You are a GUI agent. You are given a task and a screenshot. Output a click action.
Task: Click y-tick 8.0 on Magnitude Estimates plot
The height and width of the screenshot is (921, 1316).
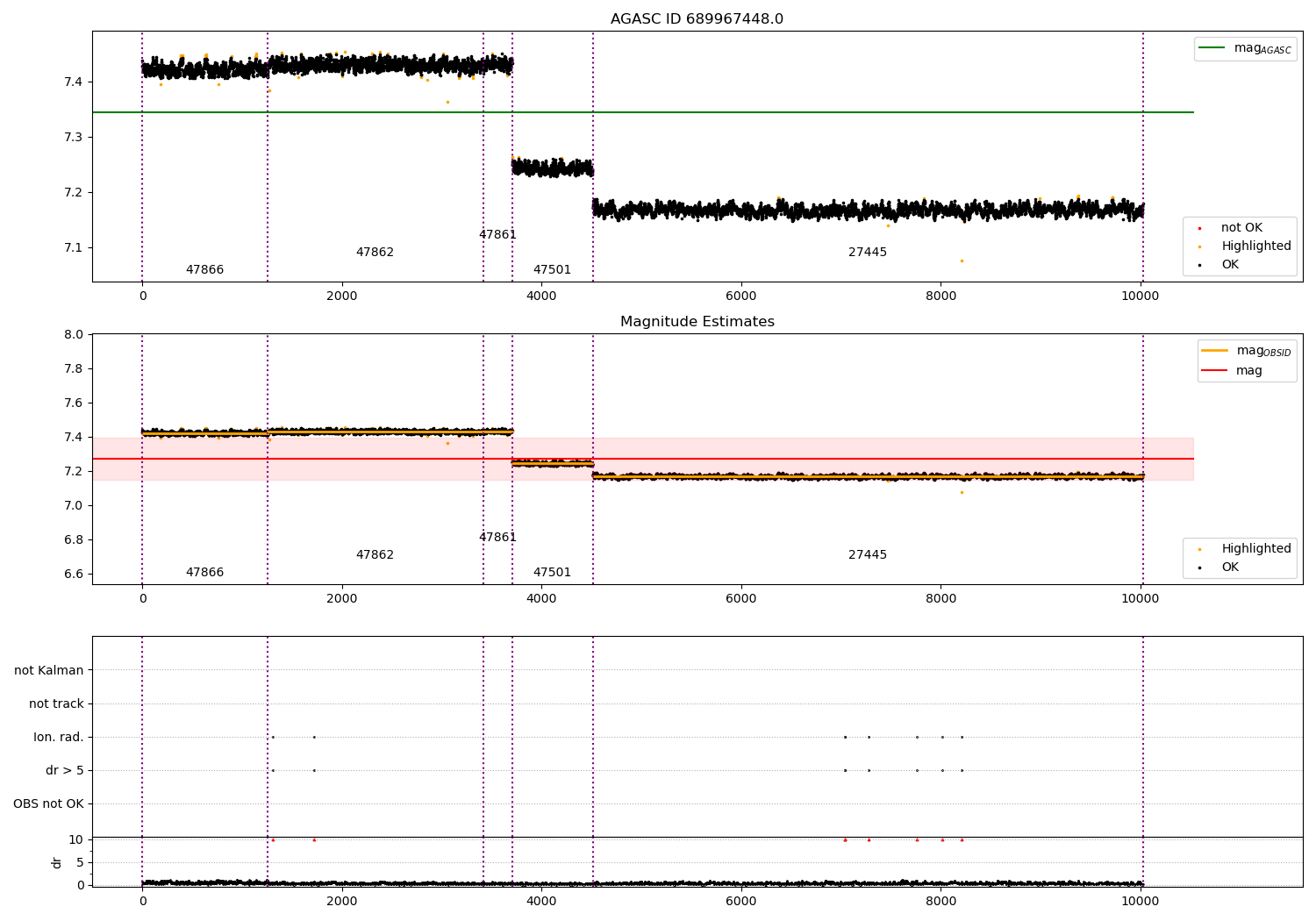[74, 335]
